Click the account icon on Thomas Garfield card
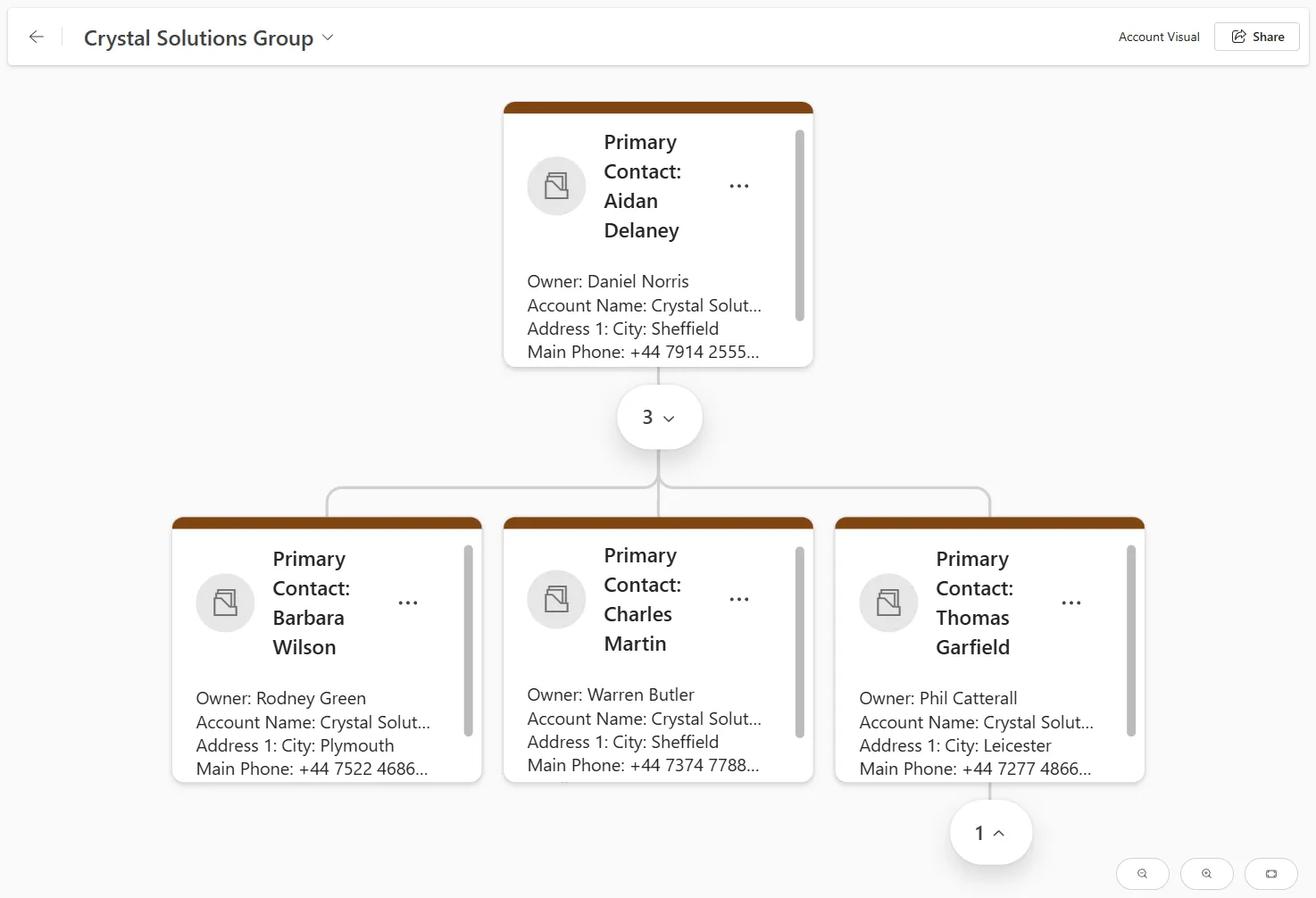 pos(888,603)
